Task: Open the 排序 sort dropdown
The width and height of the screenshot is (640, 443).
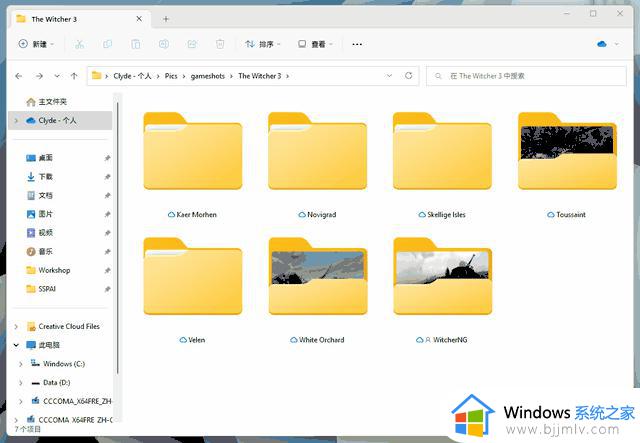Action: [262, 44]
